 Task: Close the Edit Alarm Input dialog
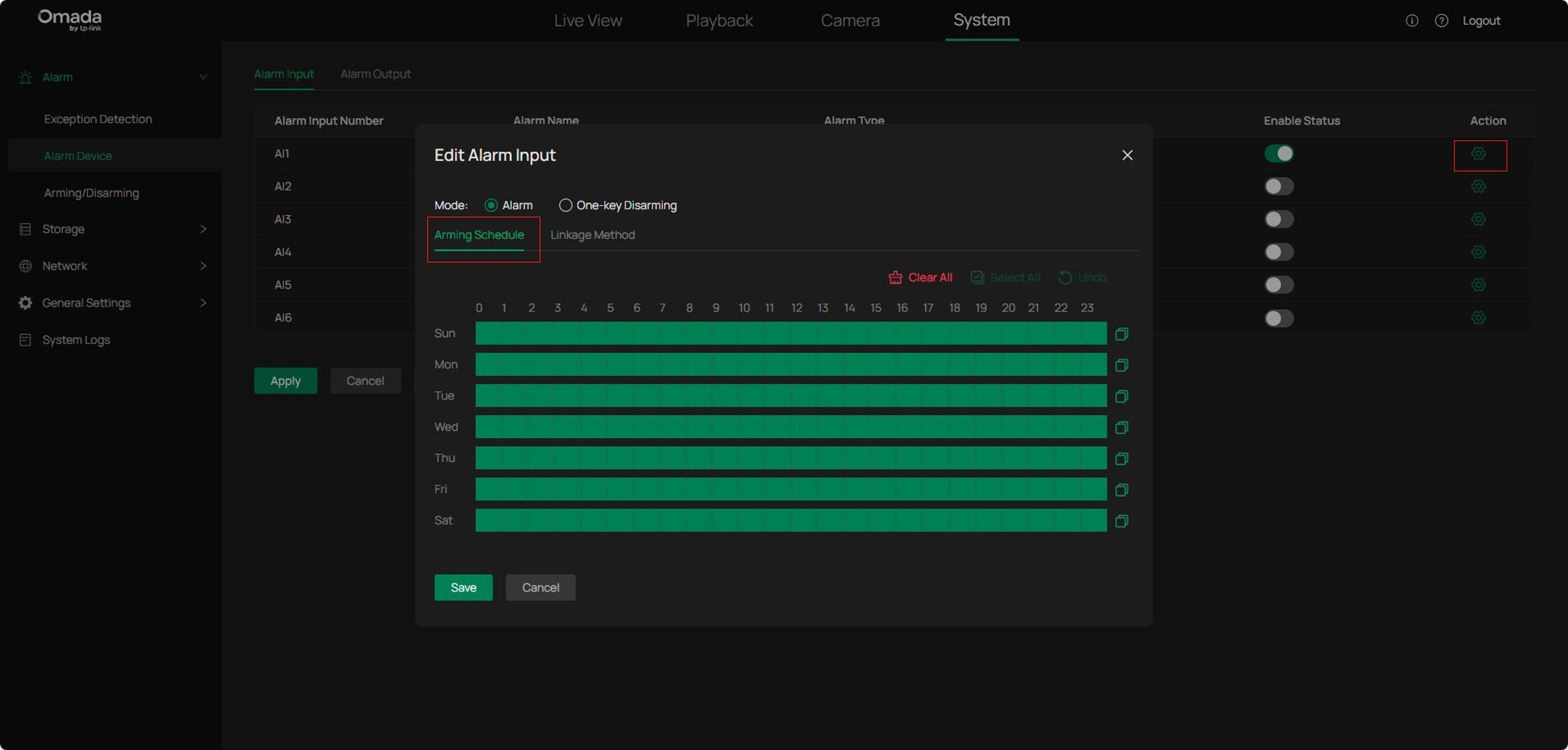pos(1127,155)
